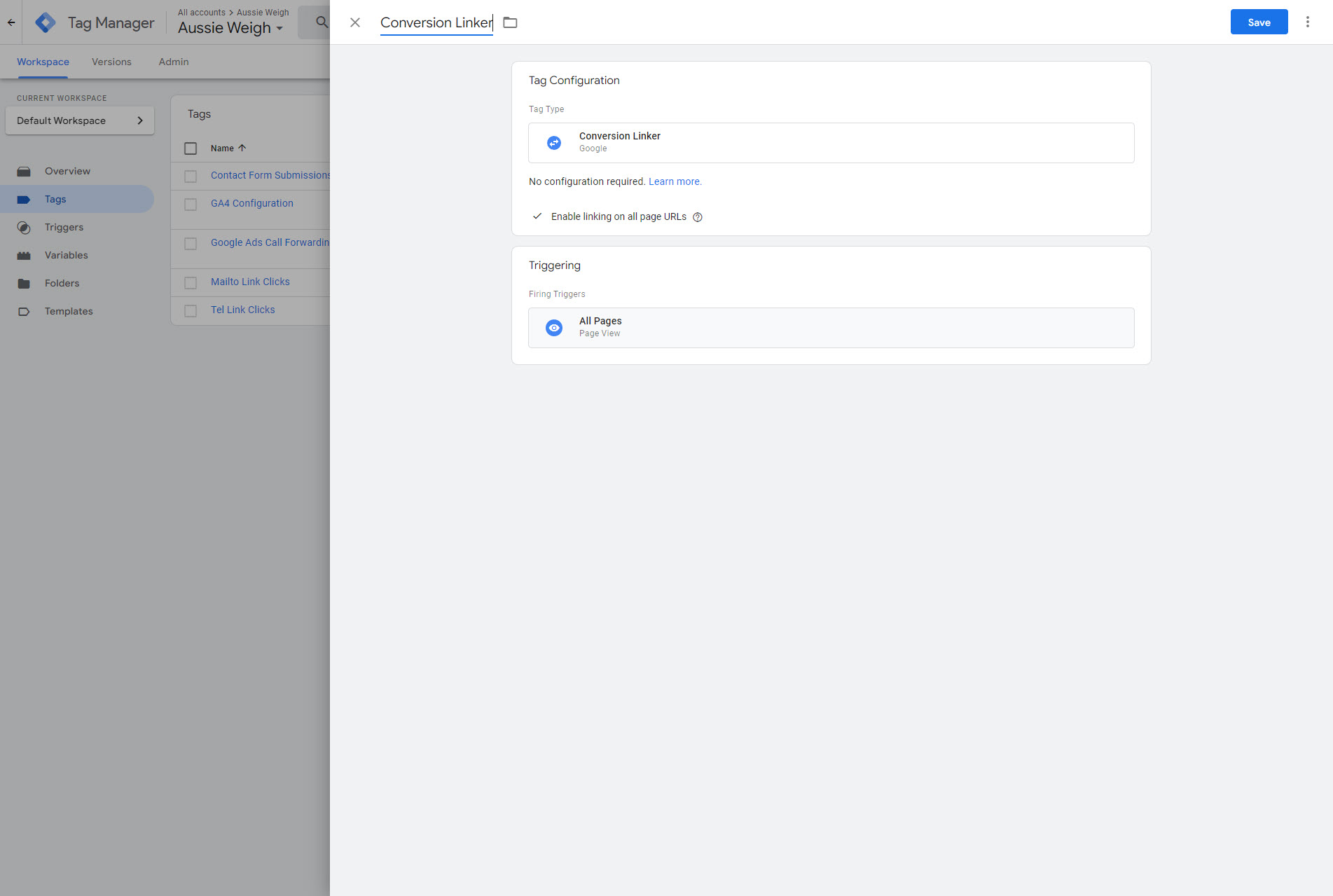This screenshot has height=896, width=1333.
Task: Open the Learn more link
Action: 675,181
